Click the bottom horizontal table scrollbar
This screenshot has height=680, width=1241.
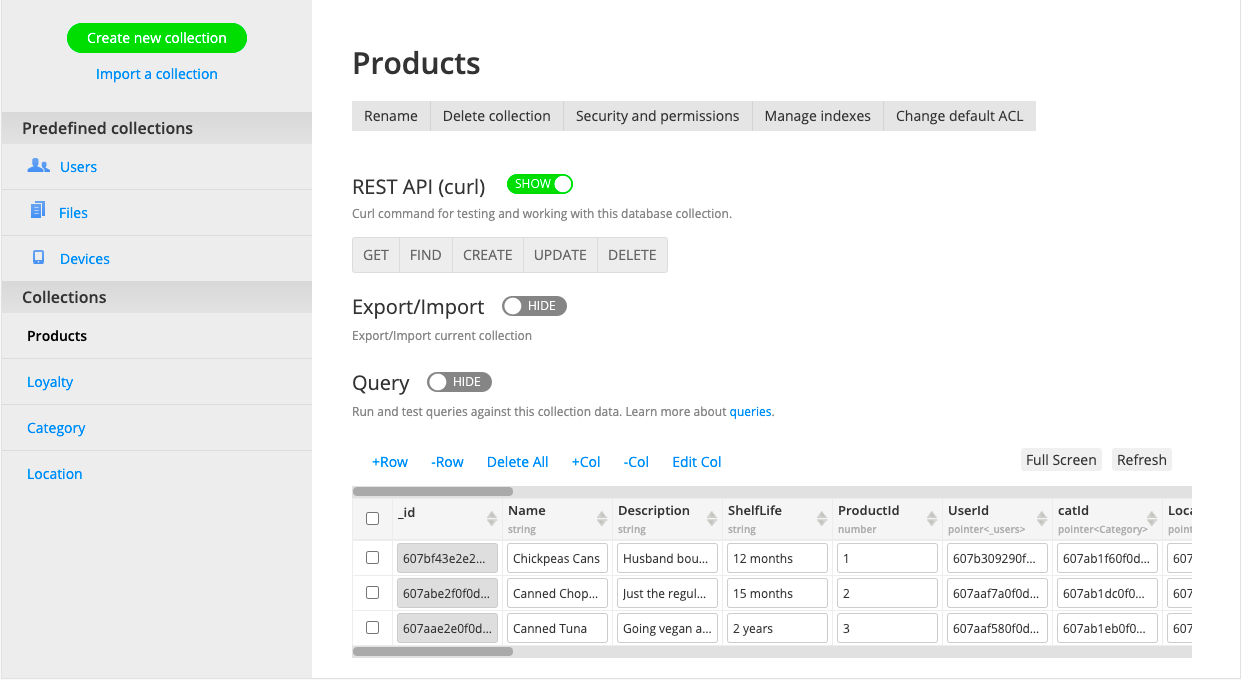click(x=433, y=651)
